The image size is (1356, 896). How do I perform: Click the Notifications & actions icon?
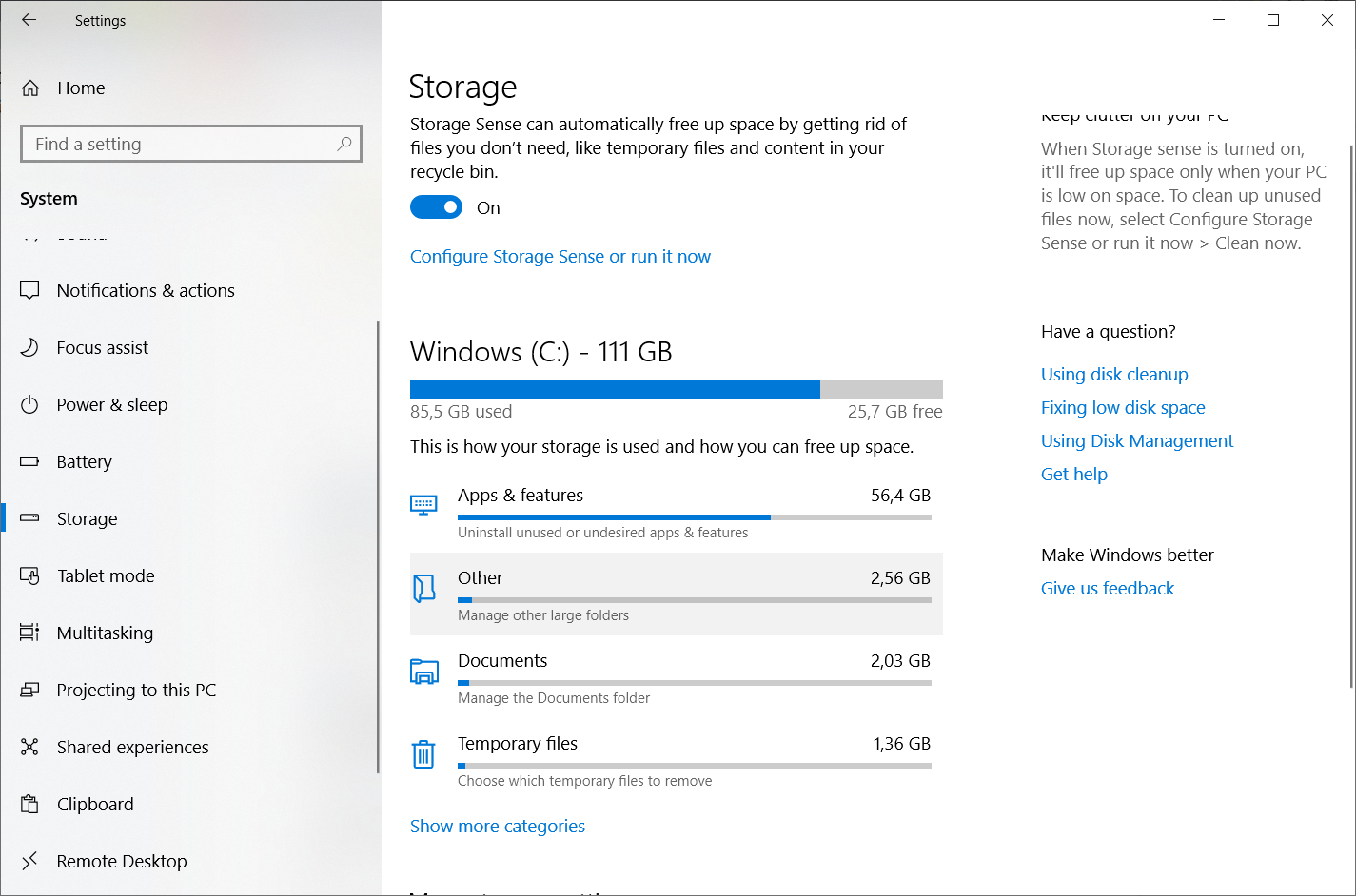[29, 290]
